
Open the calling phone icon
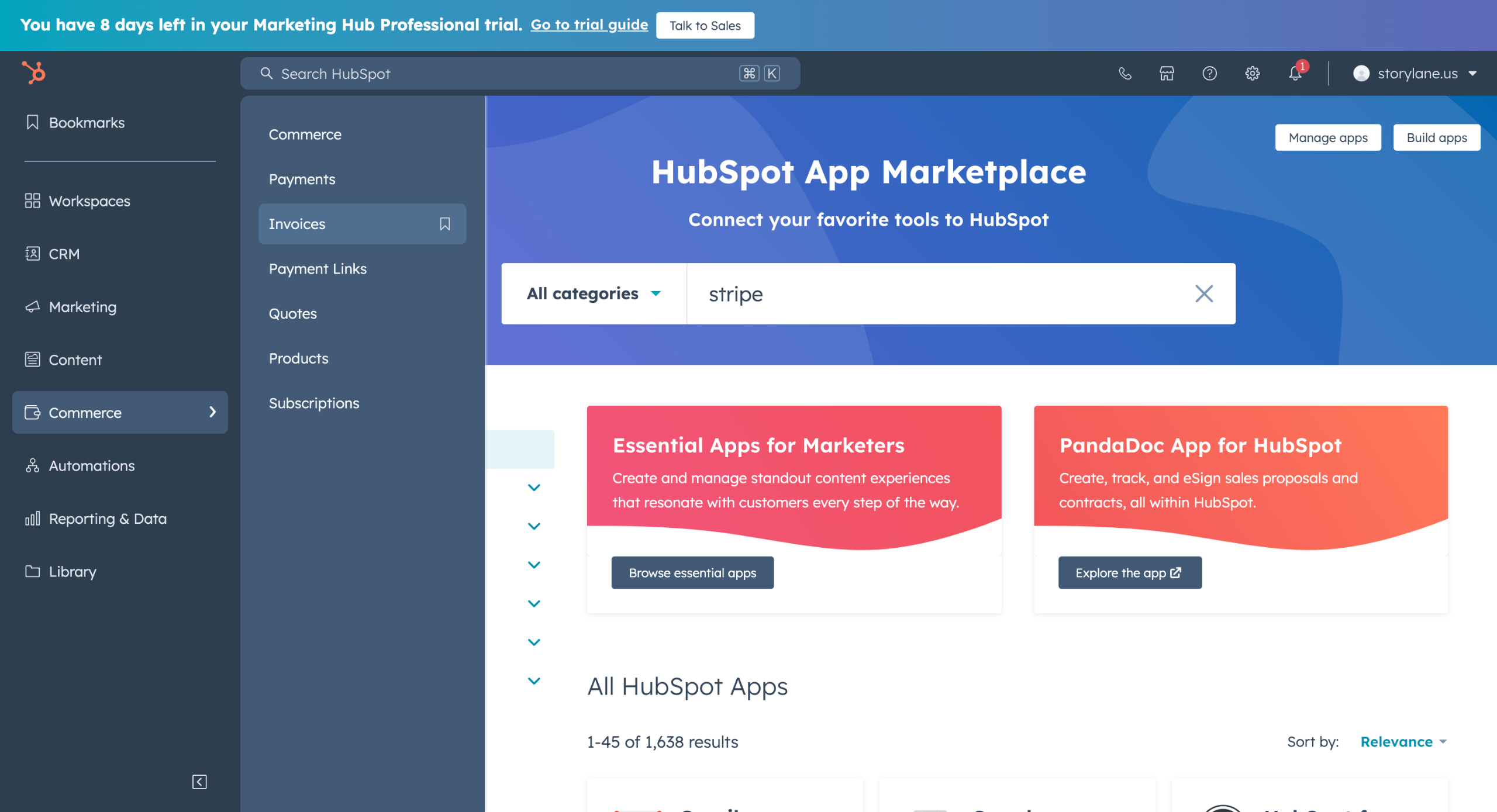click(x=1125, y=74)
